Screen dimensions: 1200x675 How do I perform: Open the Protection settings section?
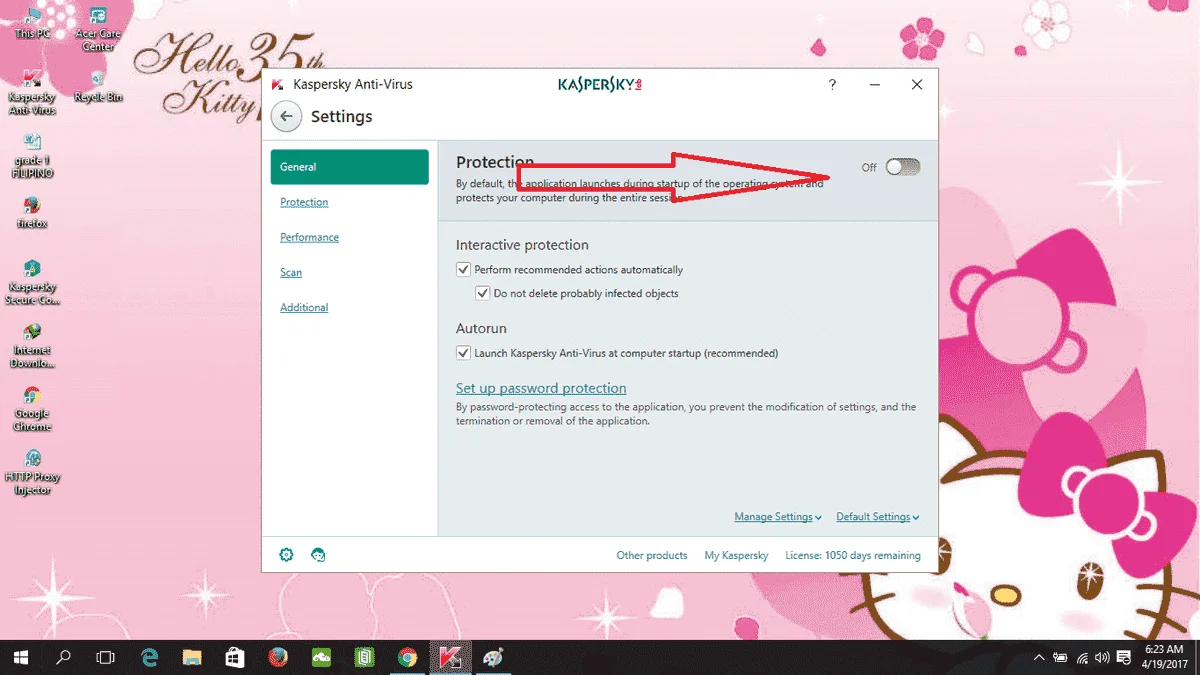coord(304,202)
